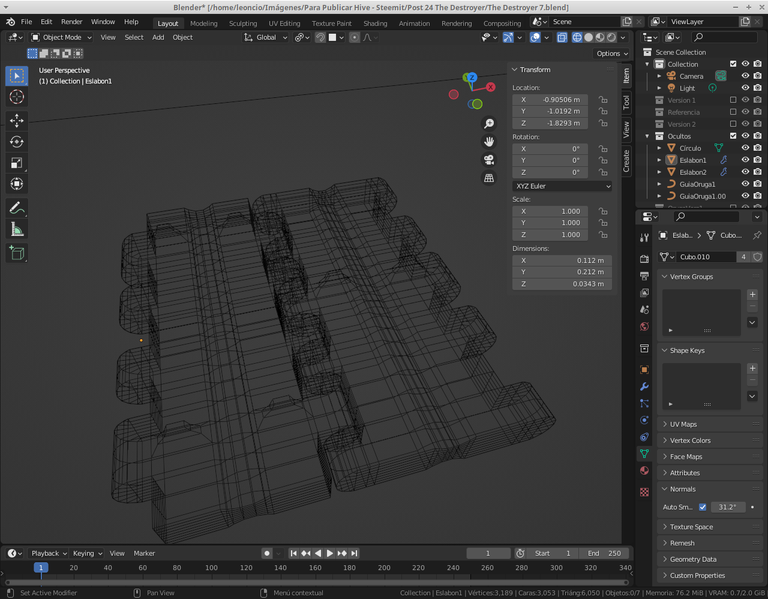Open the Tool properties tab

tap(644, 238)
